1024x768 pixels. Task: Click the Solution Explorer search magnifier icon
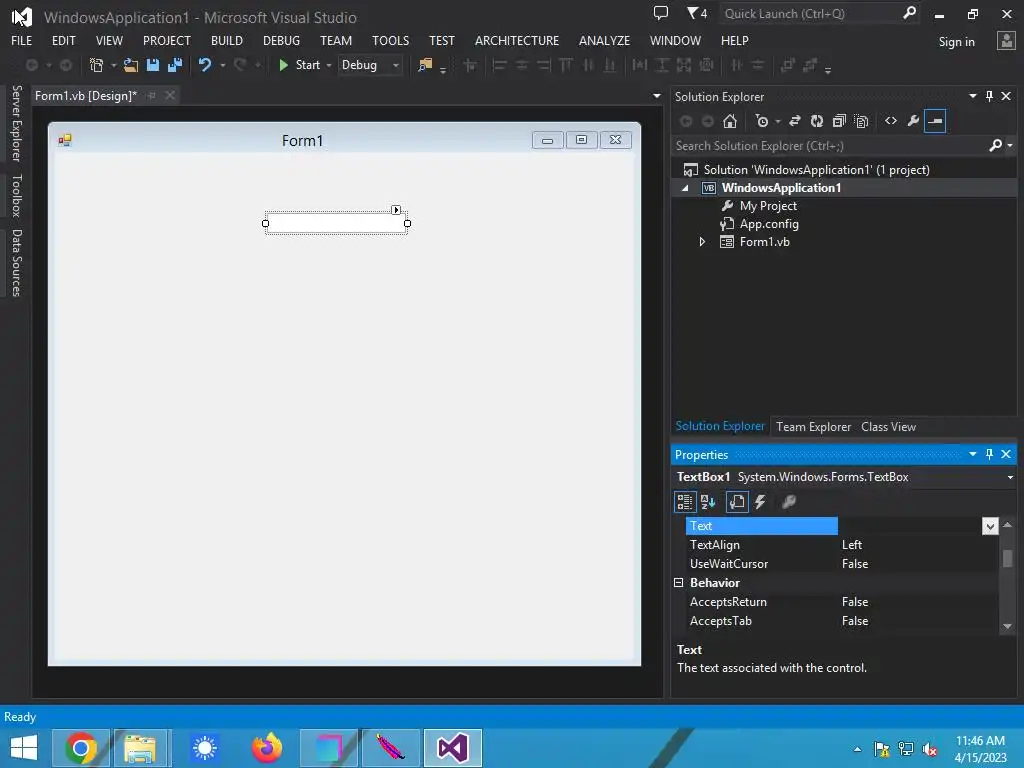coord(995,146)
